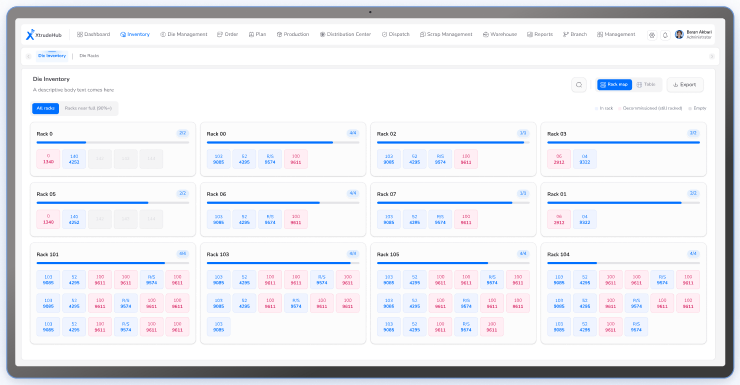The height and width of the screenshot is (385, 740).
Task: Select Racks near full (90%+) filter
Action: coord(88,109)
